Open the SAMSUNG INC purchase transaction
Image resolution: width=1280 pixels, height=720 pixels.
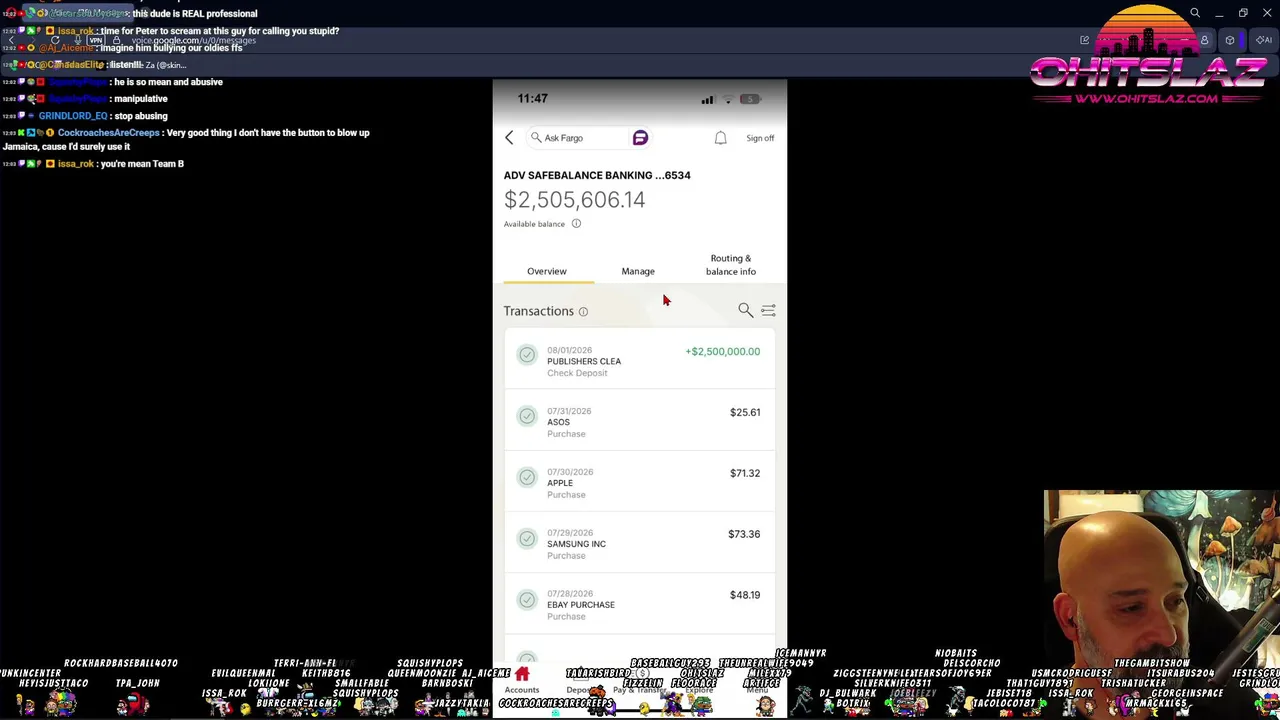pos(639,544)
